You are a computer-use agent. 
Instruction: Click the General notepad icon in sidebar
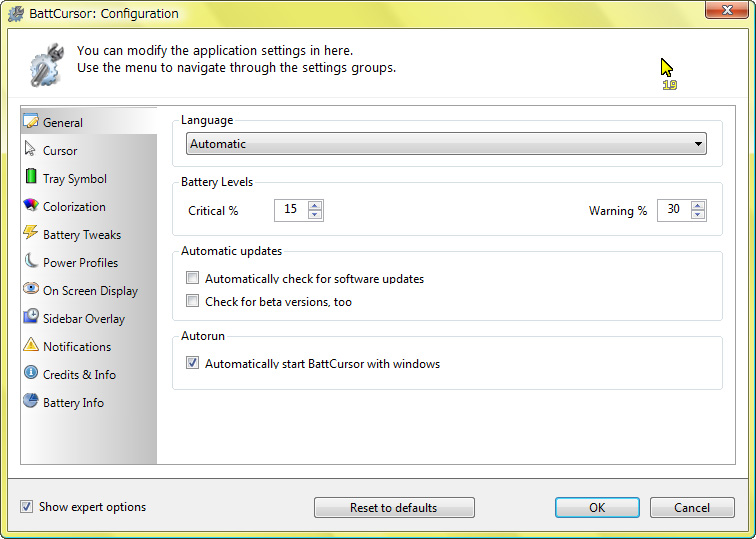[x=31, y=121]
